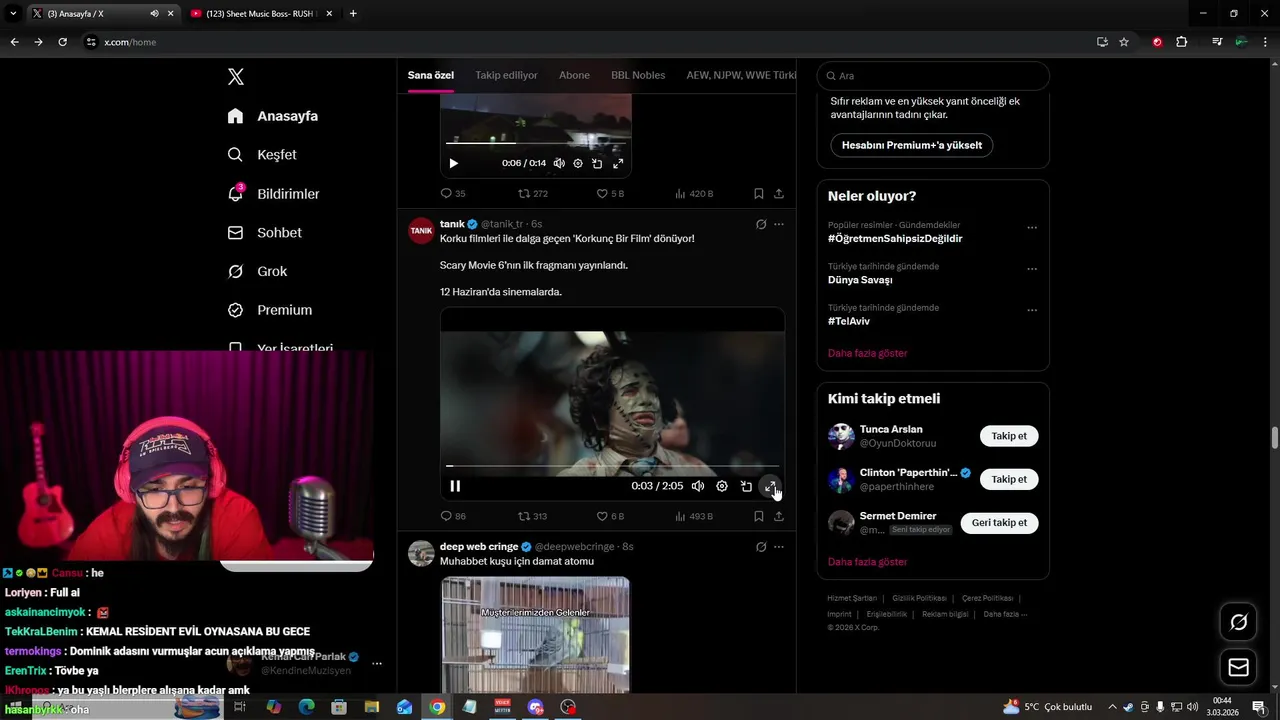Open settings gear on trailer video
1280x720 pixels.
pyautogui.click(x=722, y=486)
